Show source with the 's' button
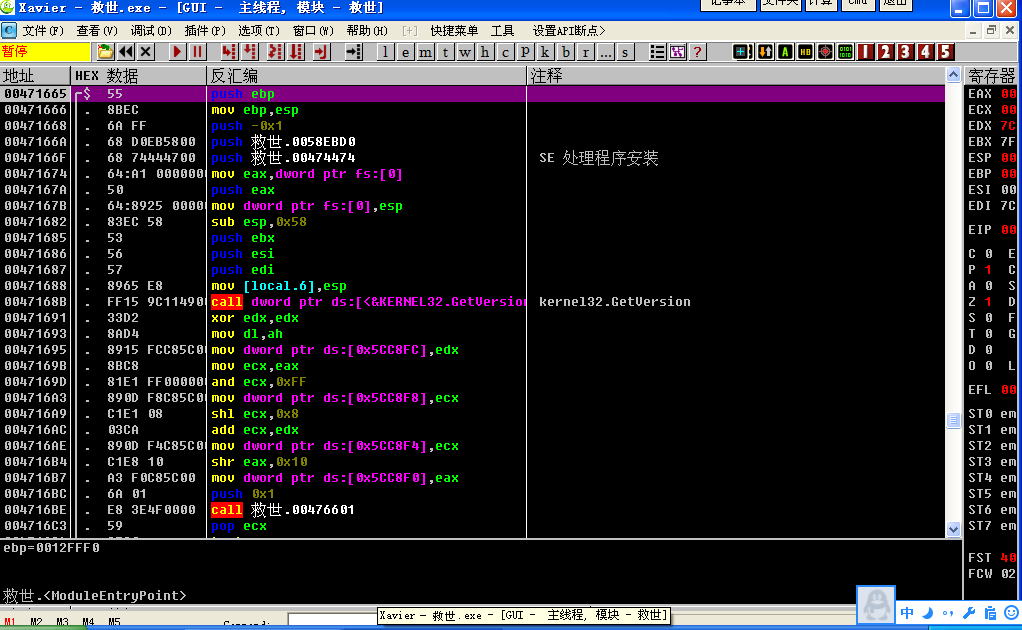 point(625,52)
